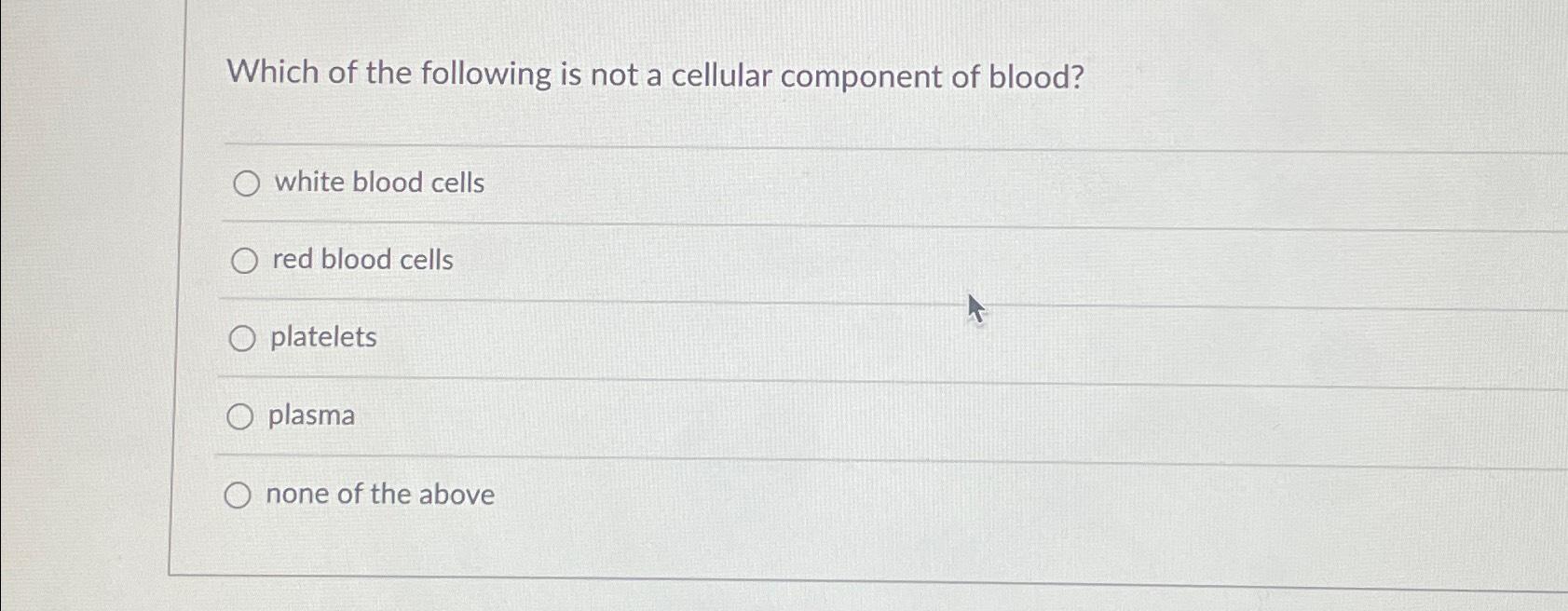This screenshot has height=611, width=1568.
Task: Select the 'none of the above' radio button
Action: 239,495
